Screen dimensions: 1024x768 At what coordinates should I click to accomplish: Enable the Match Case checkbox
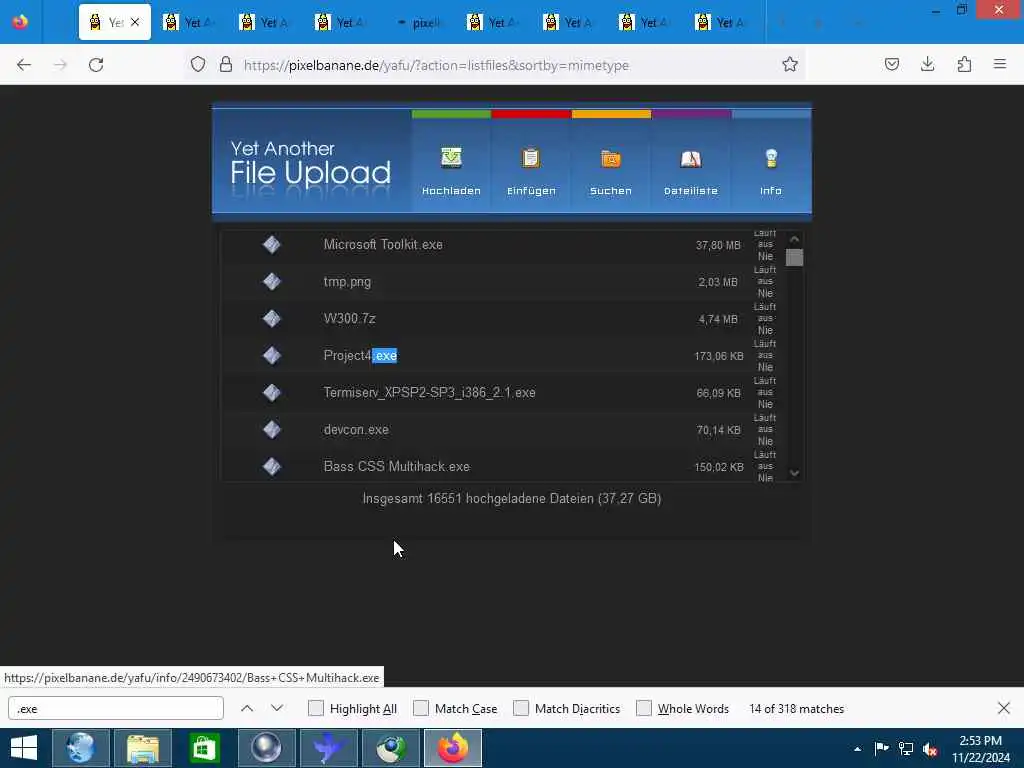click(x=421, y=709)
